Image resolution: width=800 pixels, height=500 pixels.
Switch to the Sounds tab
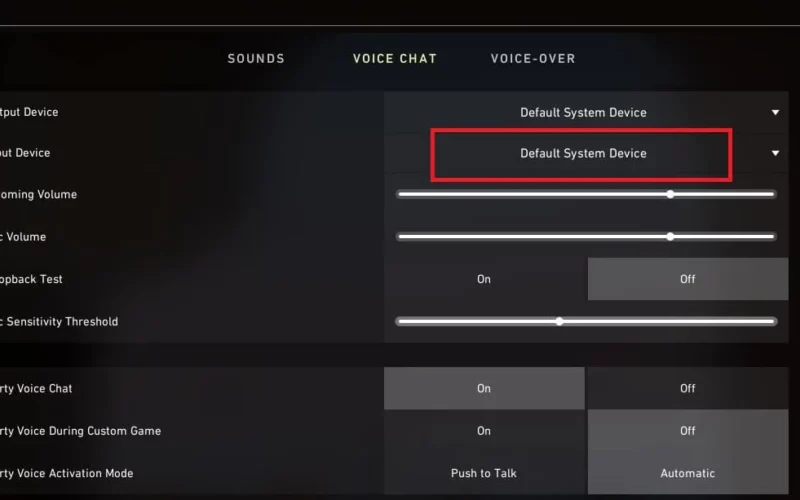click(256, 59)
